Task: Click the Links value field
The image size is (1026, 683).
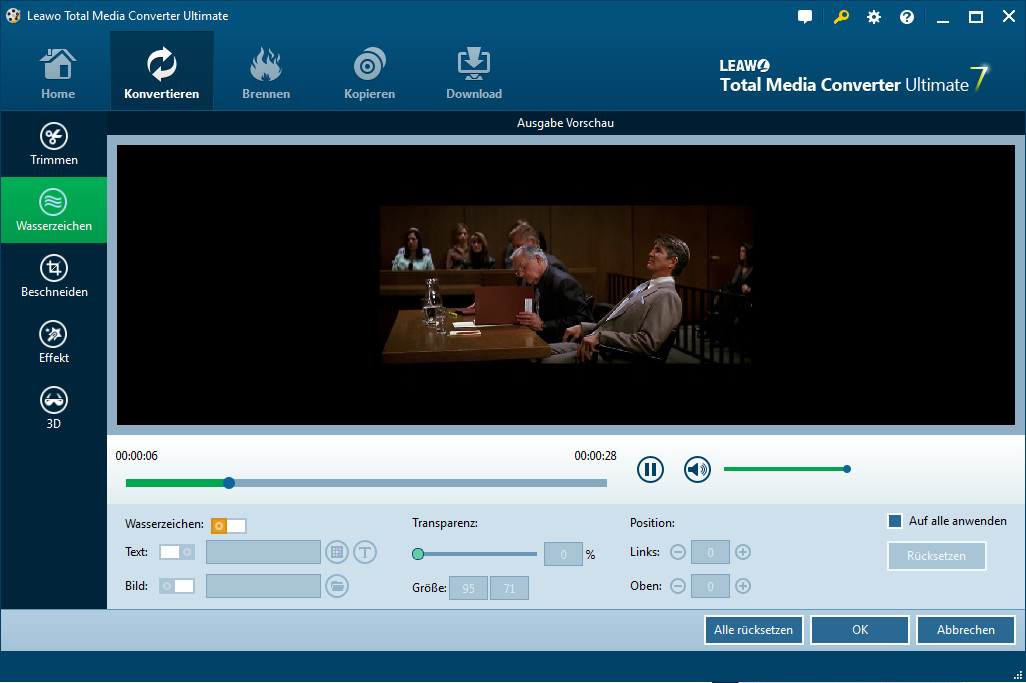Action: 711,552
